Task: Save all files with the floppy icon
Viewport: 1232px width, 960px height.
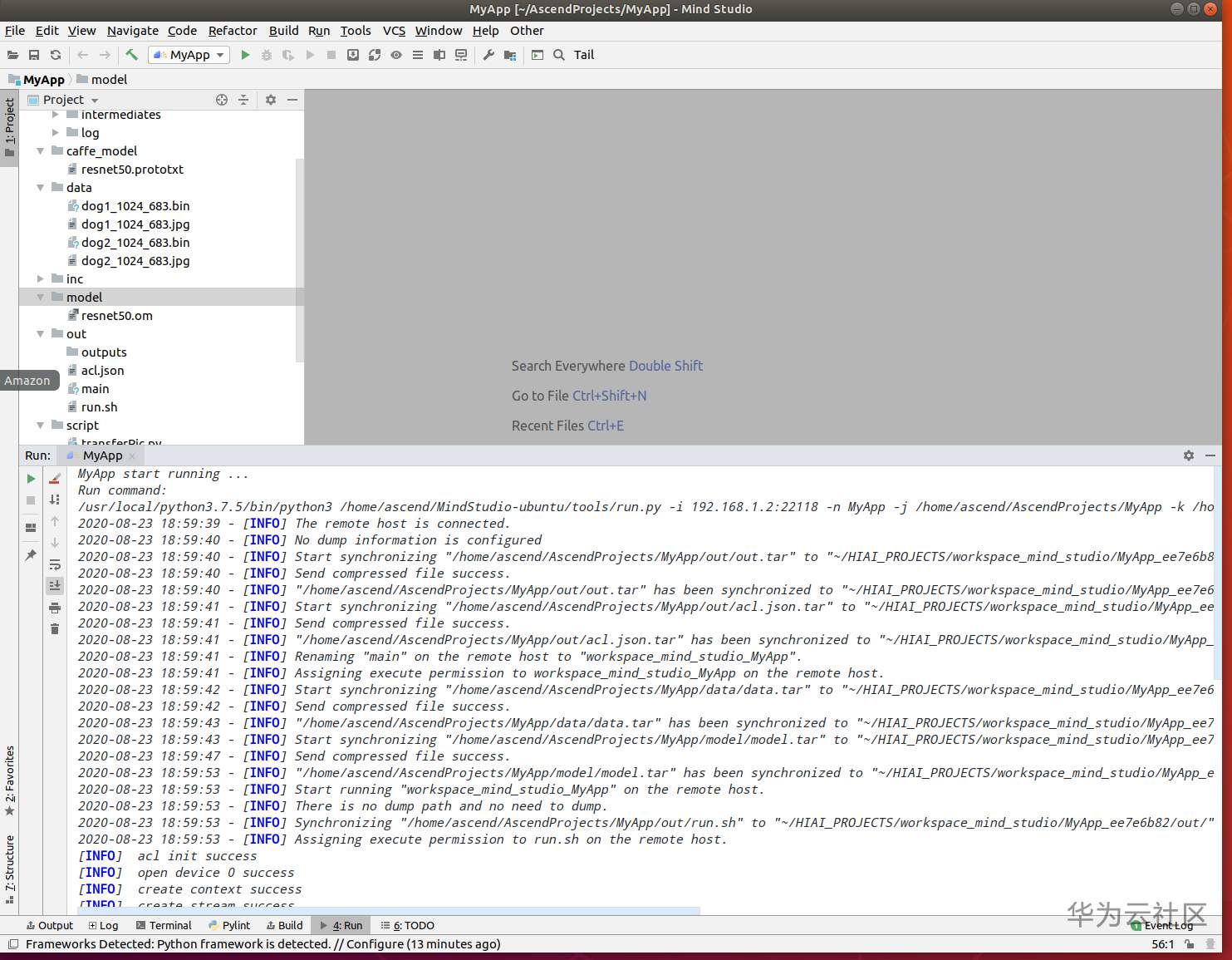Action: point(34,55)
